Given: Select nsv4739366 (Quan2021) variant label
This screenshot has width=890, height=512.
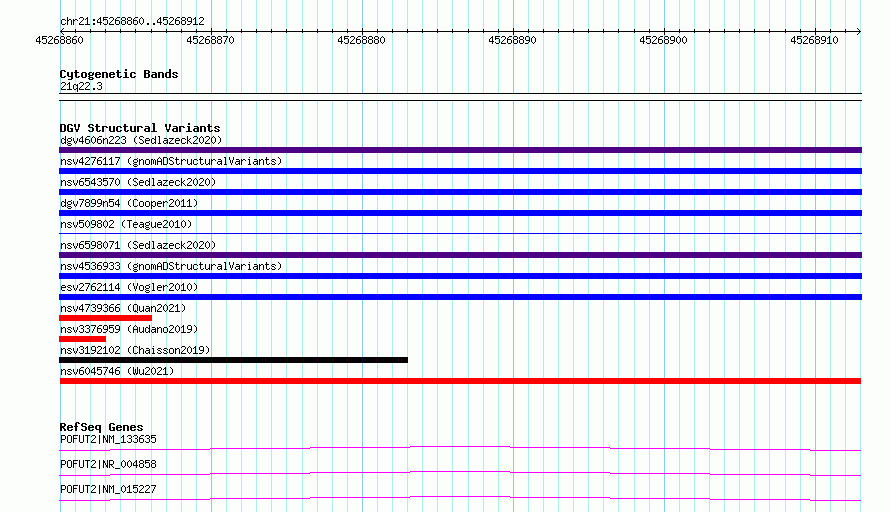Looking at the screenshot, I should (x=123, y=308).
